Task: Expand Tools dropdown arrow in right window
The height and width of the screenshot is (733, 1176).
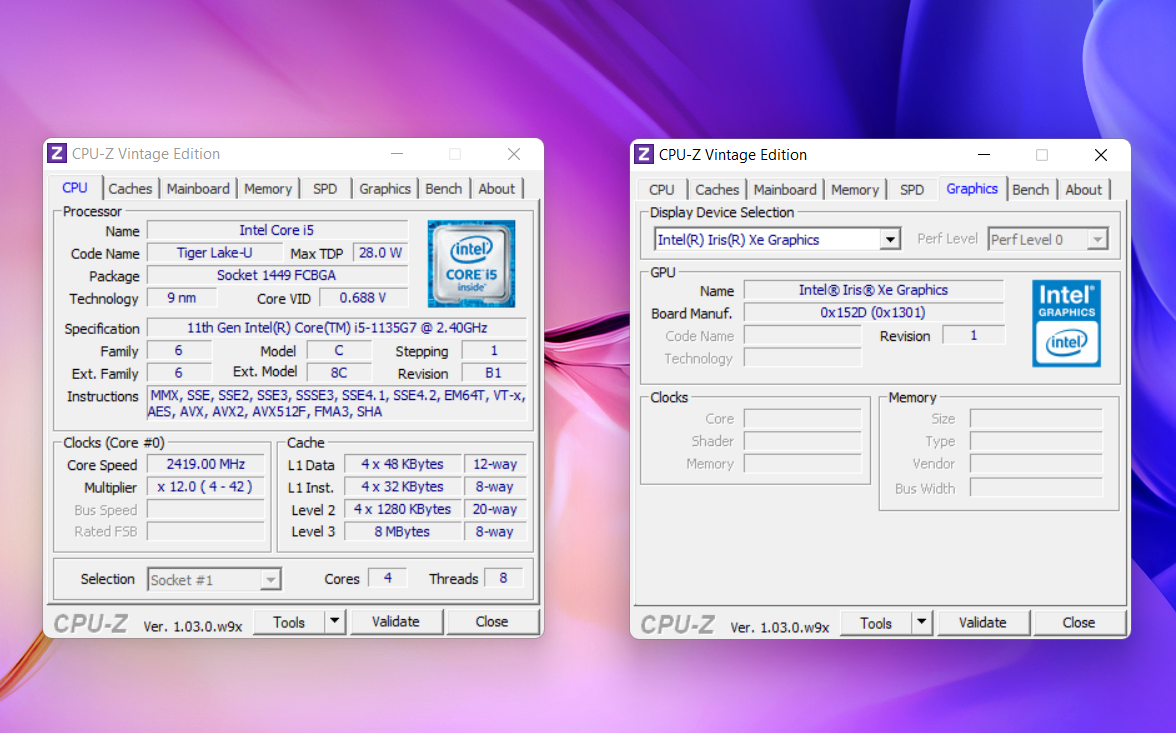Action: 921,623
